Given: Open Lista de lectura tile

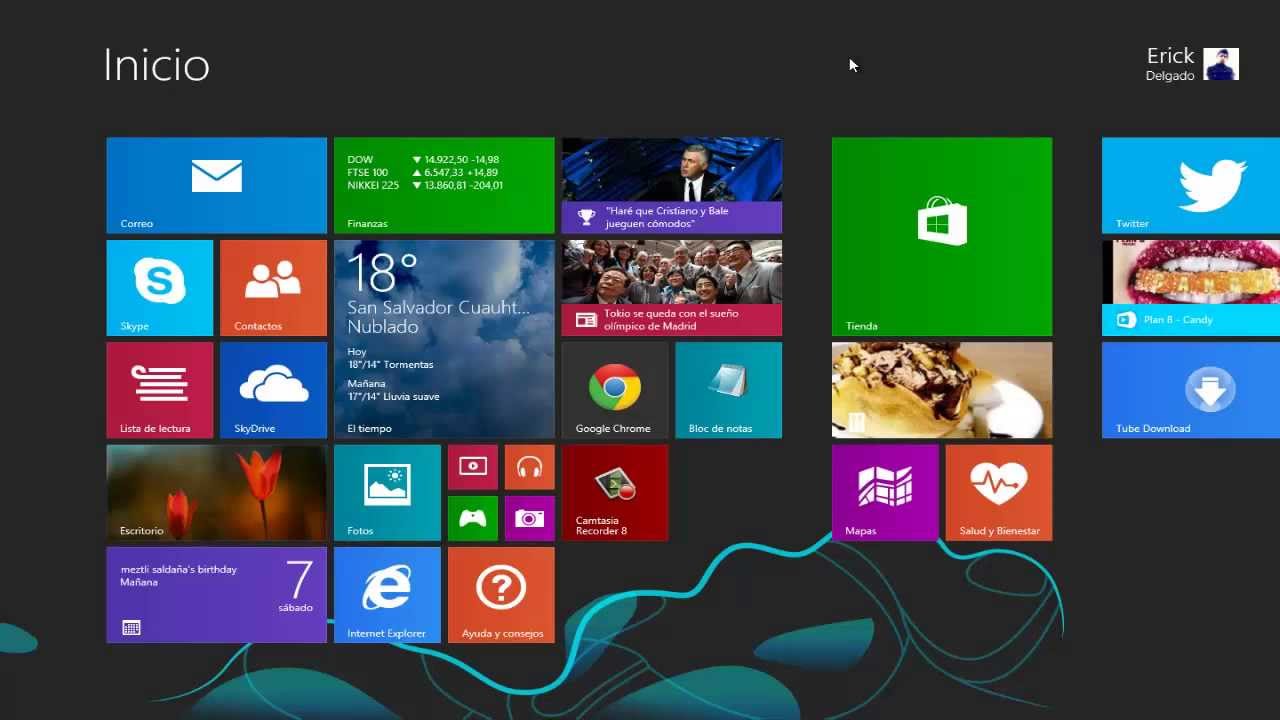Looking at the screenshot, I should click(x=160, y=390).
